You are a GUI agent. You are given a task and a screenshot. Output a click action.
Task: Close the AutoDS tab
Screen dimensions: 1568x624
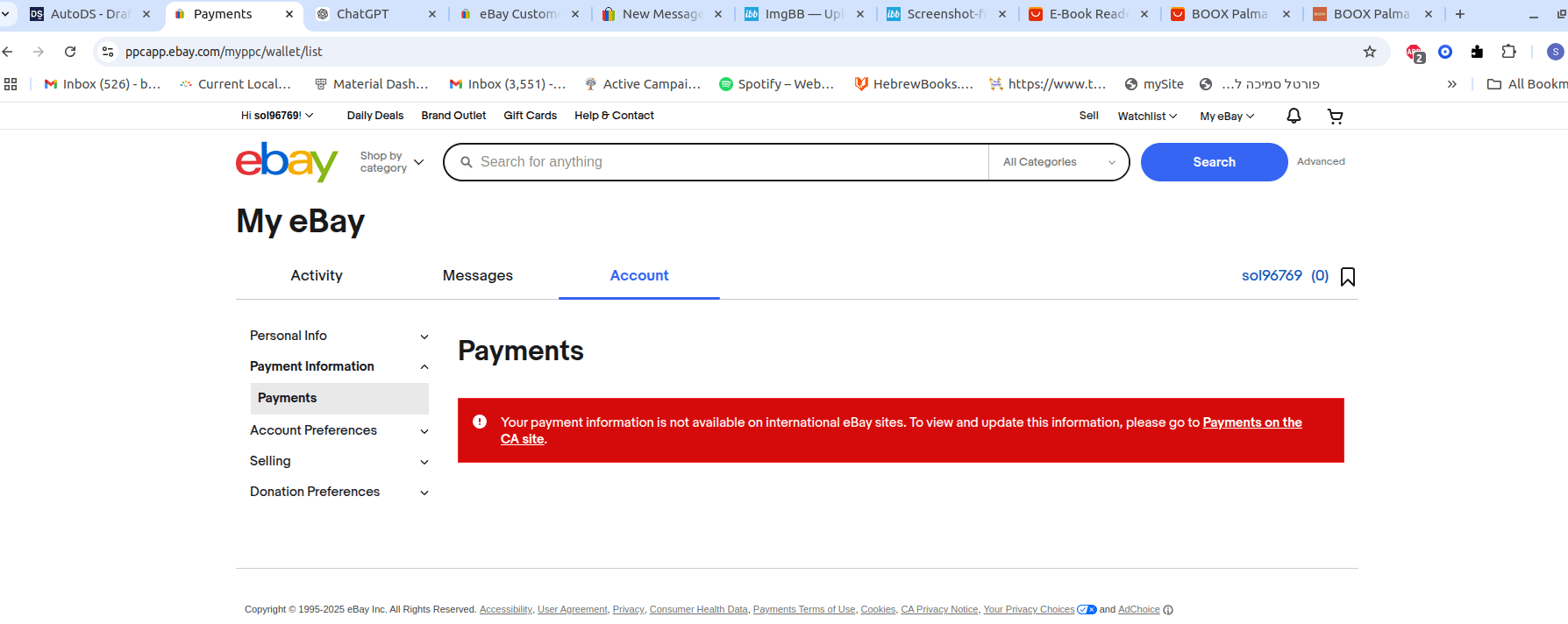pyautogui.click(x=146, y=14)
